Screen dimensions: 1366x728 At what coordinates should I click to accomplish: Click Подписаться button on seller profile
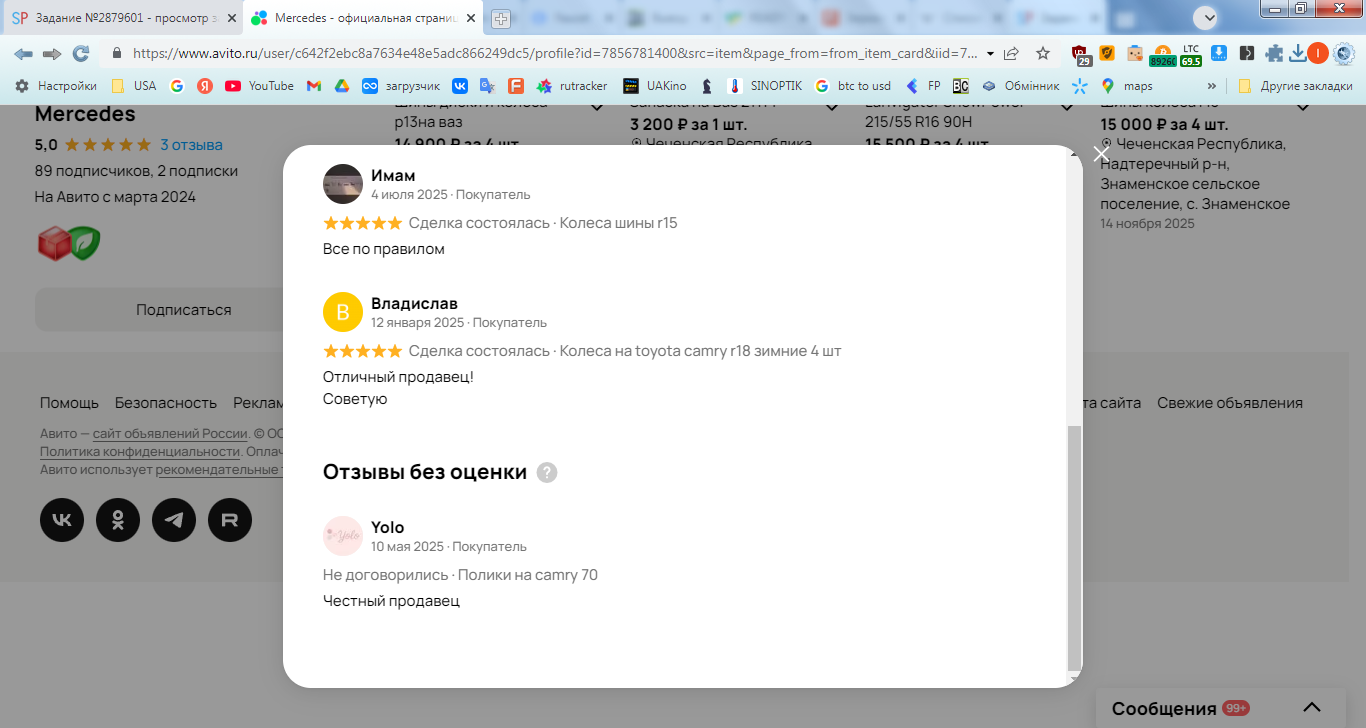click(184, 310)
